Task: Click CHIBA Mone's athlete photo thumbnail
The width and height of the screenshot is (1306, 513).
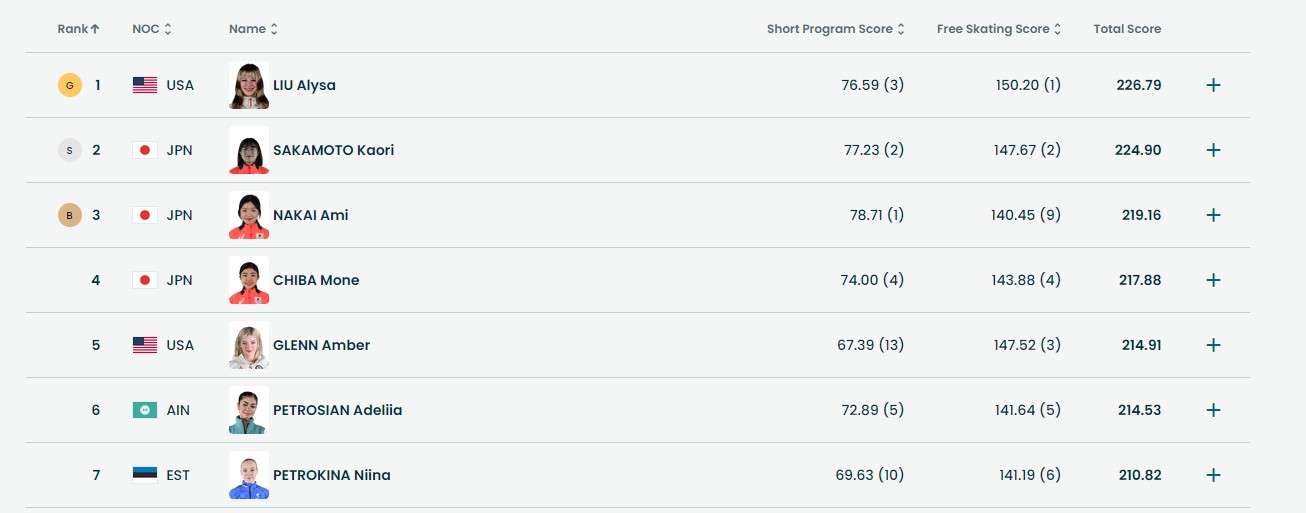Action: 248,280
